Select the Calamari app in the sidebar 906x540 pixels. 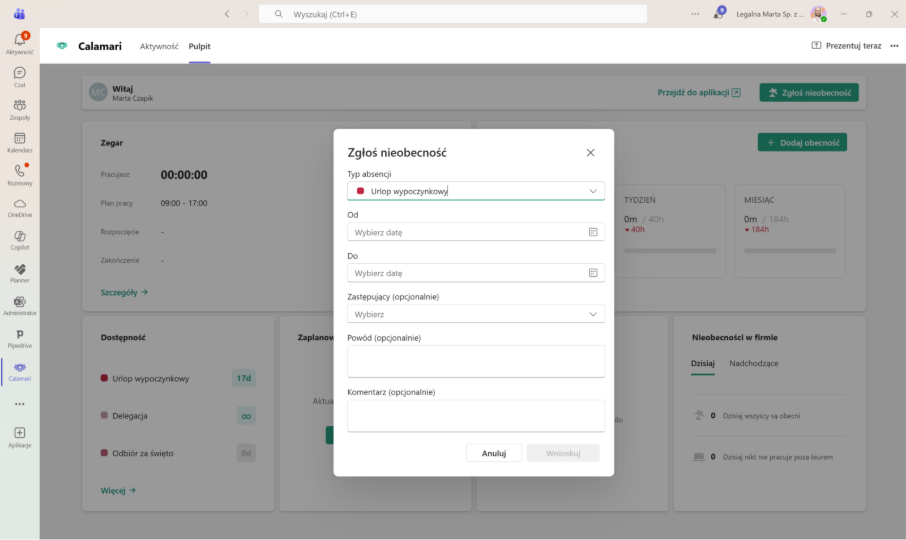pos(20,372)
